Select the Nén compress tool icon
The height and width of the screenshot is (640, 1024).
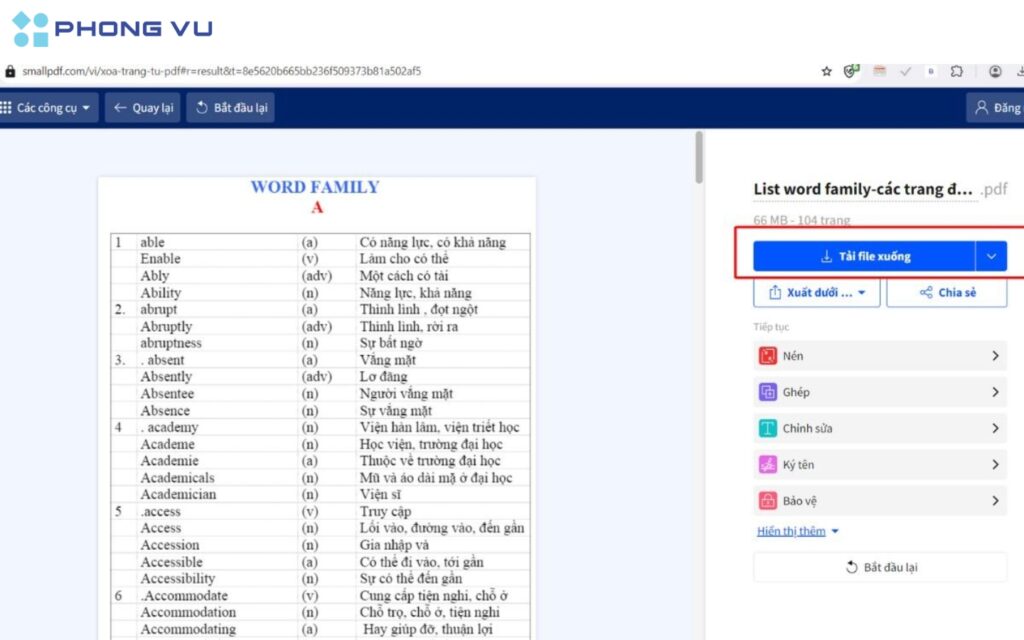click(x=769, y=355)
